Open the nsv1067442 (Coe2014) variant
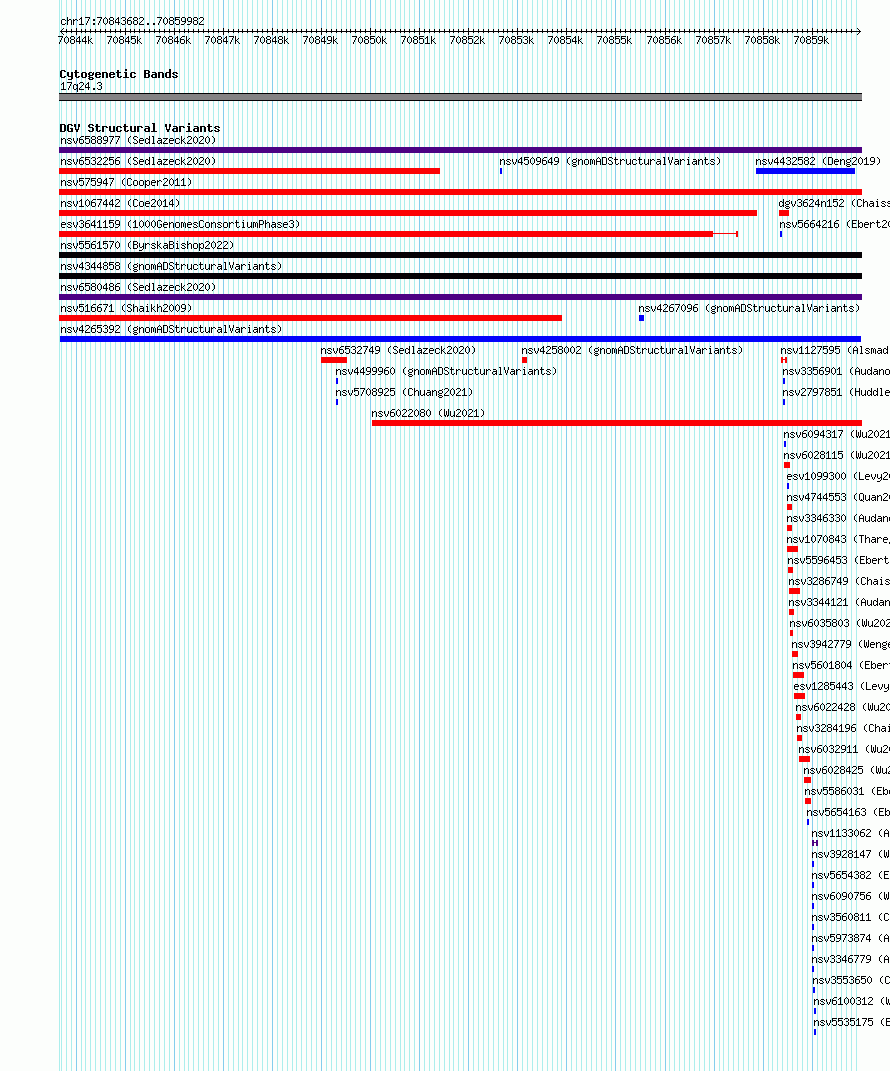Image resolution: width=890 pixels, height=1071 pixels. pyautogui.click(x=120, y=204)
